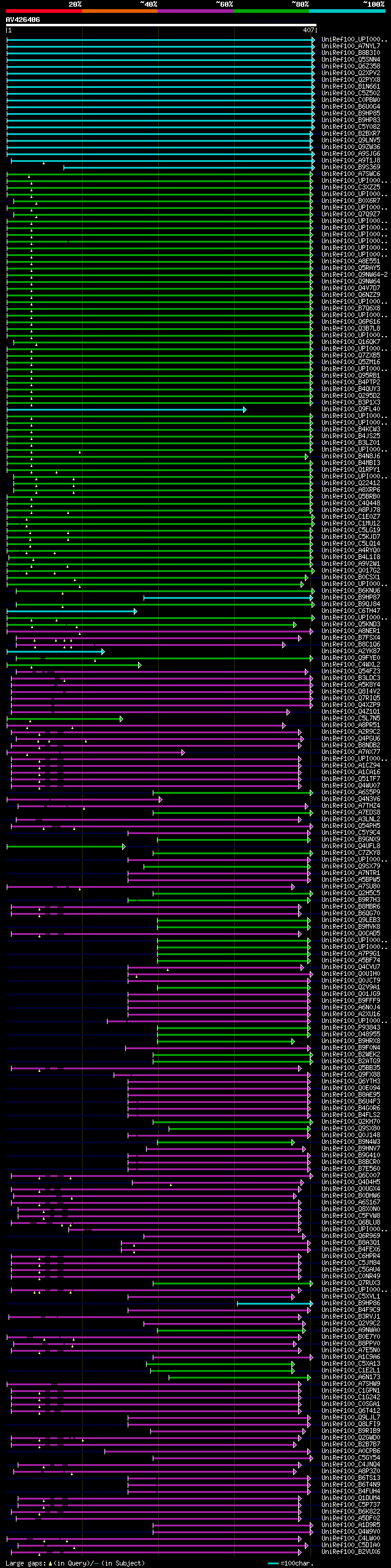Click the white query ruler bar
Image resolution: width=391 pixels, height=1568 pixels.
point(161,25)
